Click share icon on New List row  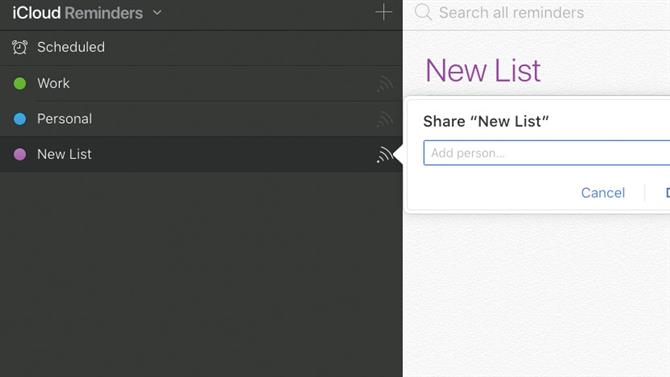385,155
